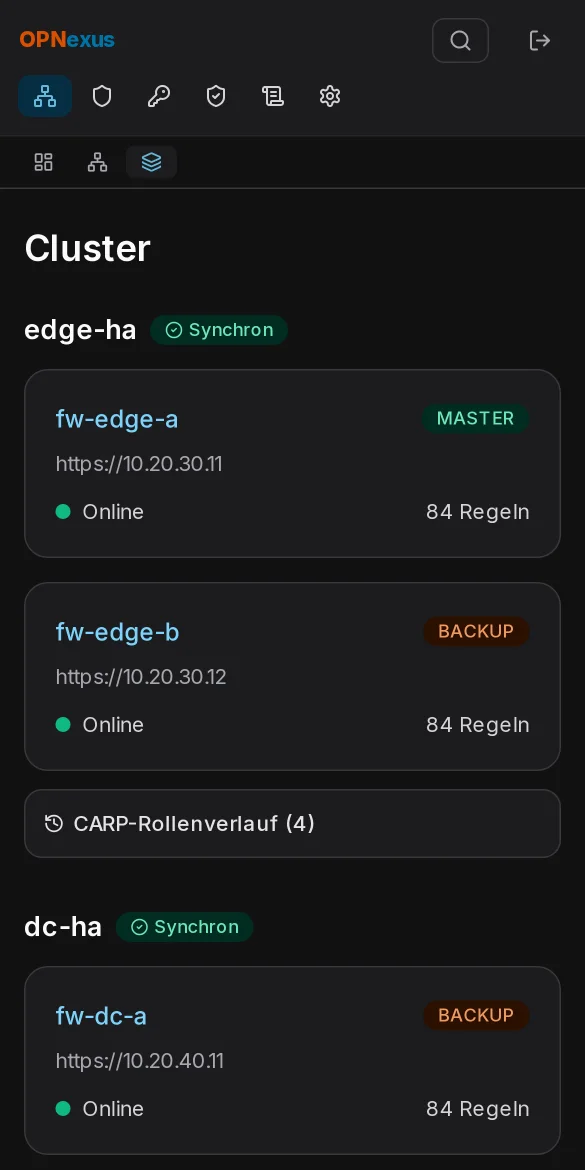Open the shield-check compliance nav icon
Image resolution: width=585 pixels, height=1170 pixels.
pos(216,96)
